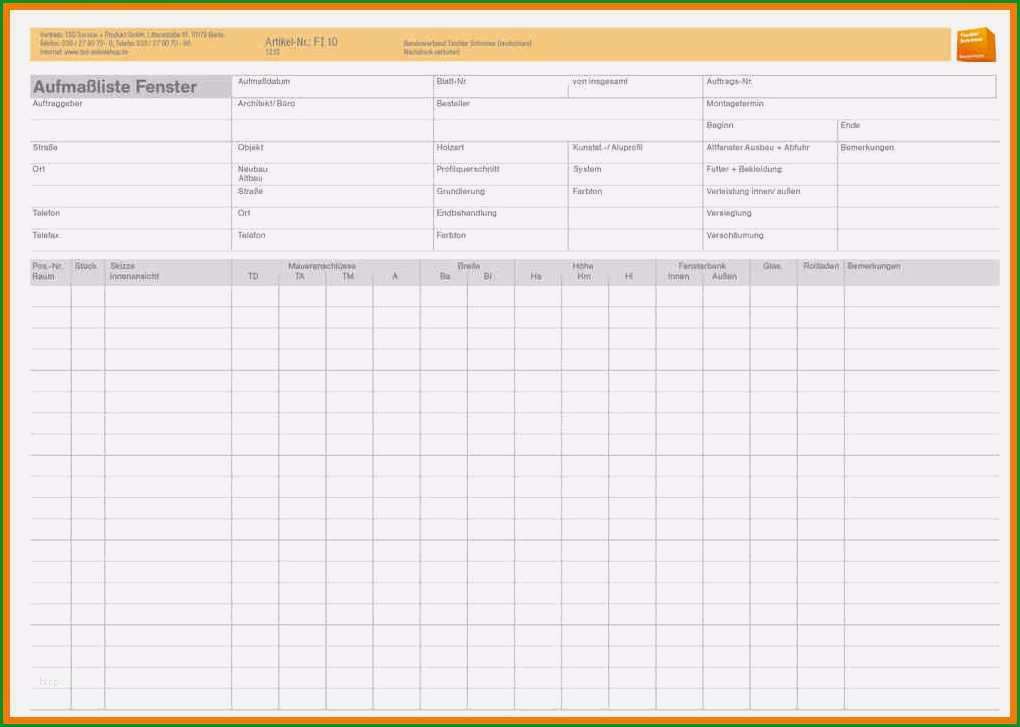Screen dimensions: 1020x727
Task: Click the 'Versieglung' label
Action: pyautogui.click(x=729, y=213)
